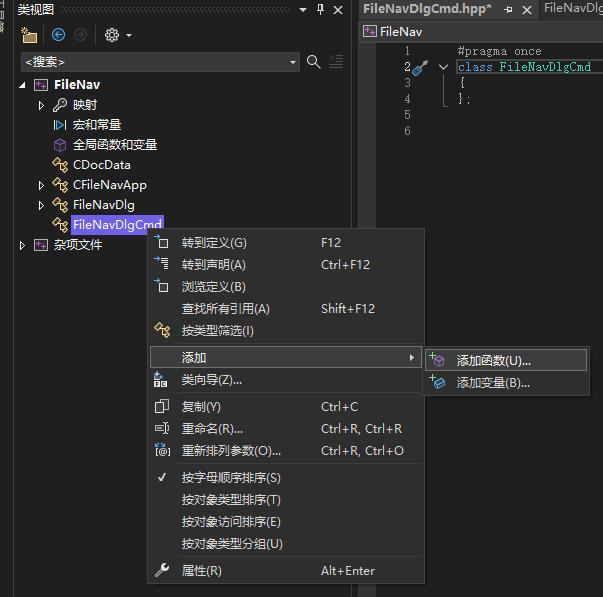Expand the CFileNavApp class node

click(41, 185)
